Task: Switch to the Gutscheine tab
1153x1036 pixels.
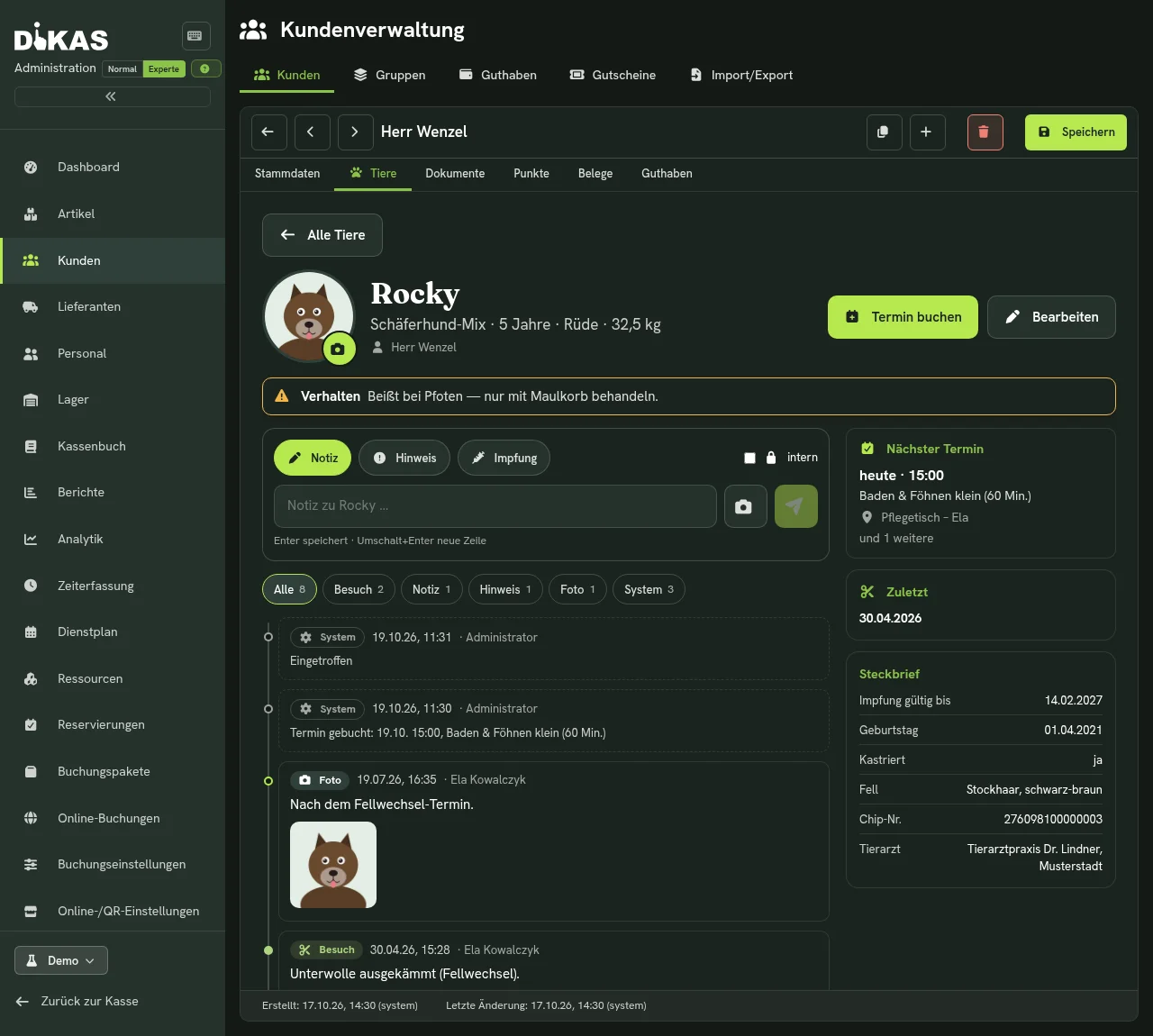Action: point(613,75)
